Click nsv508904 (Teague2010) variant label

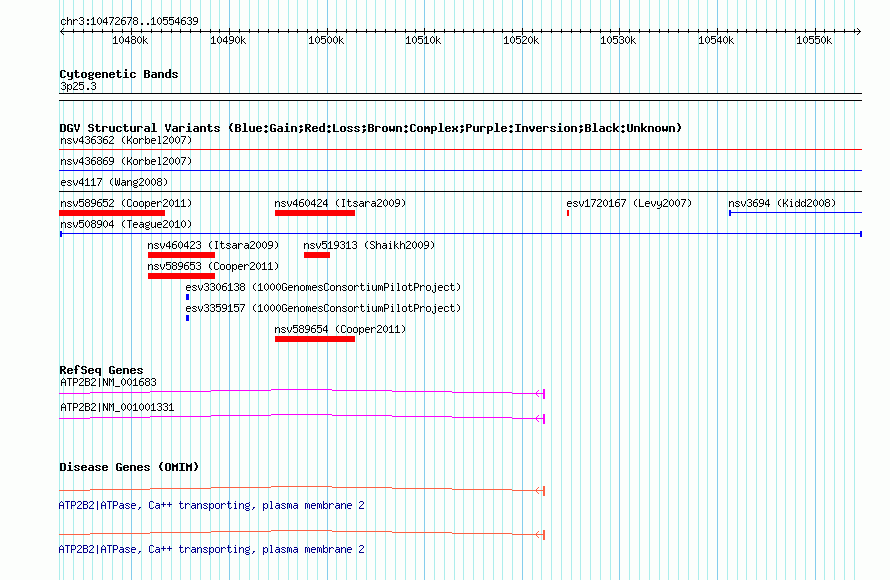point(126,224)
